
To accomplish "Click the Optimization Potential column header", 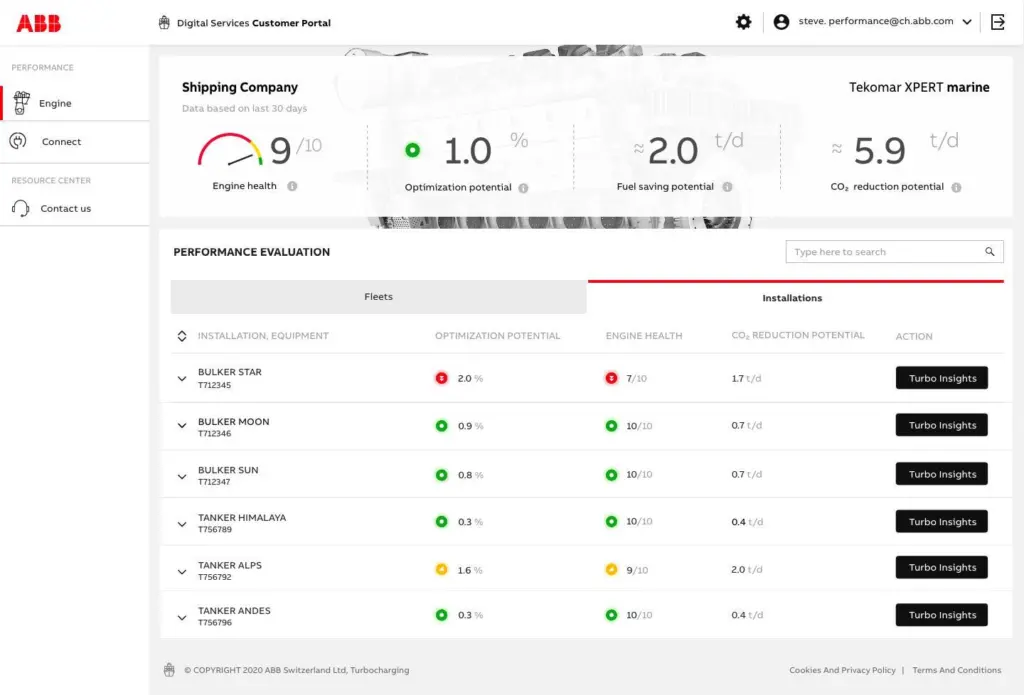I will (x=498, y=336).
